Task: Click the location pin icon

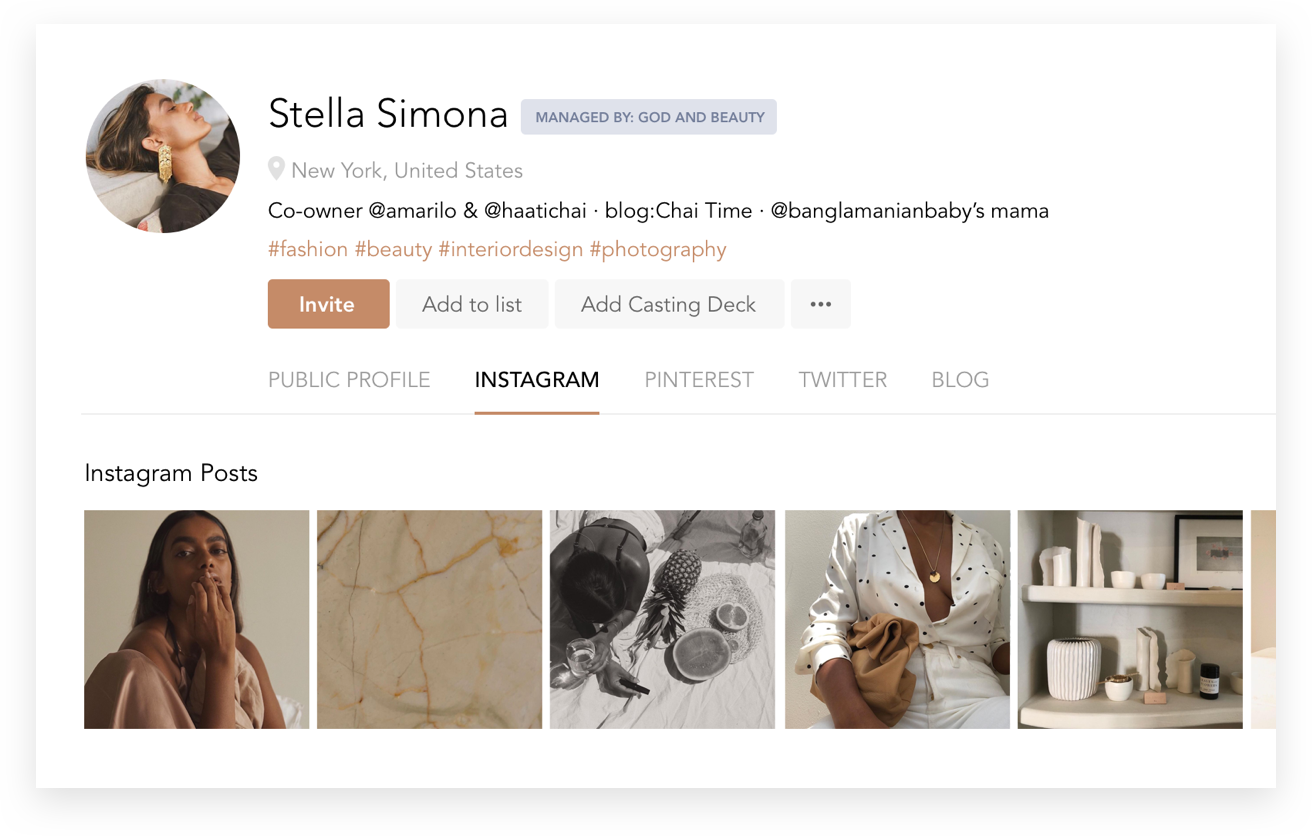Action: (276, 169)
